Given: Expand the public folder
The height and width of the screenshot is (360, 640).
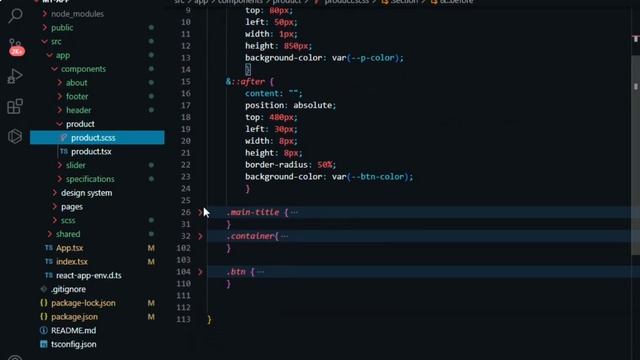Looking at the screenshot, I should click(x=44, y=27).
